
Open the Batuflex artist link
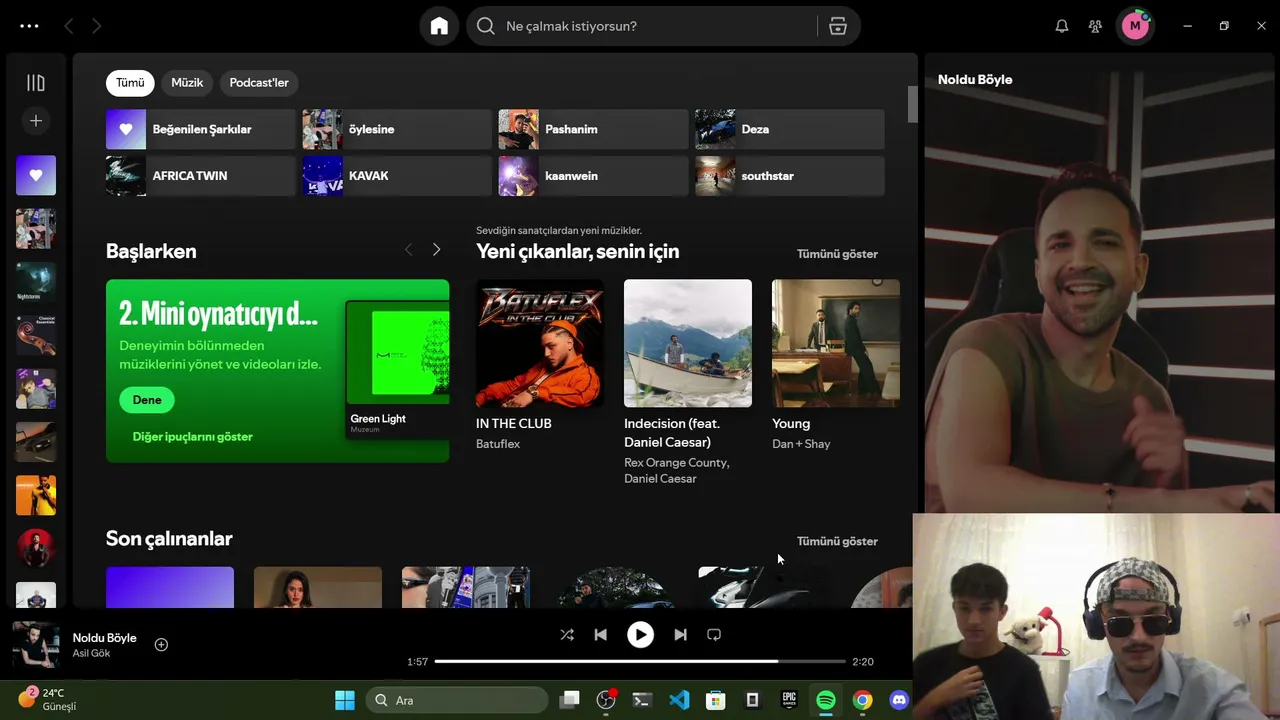[x=498, y=444]
